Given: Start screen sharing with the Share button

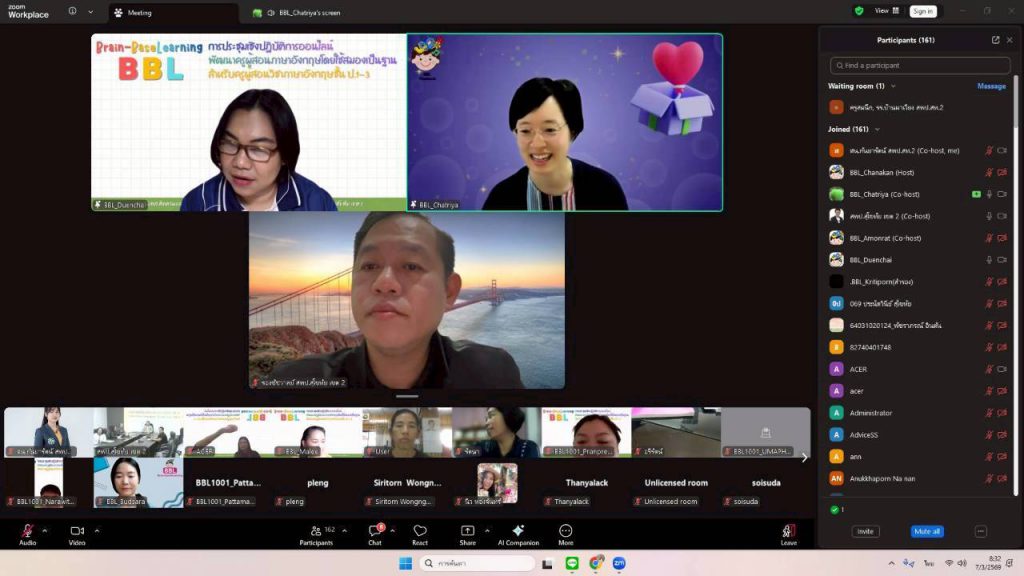Looking at the screenshot, I should click(467, 533).
